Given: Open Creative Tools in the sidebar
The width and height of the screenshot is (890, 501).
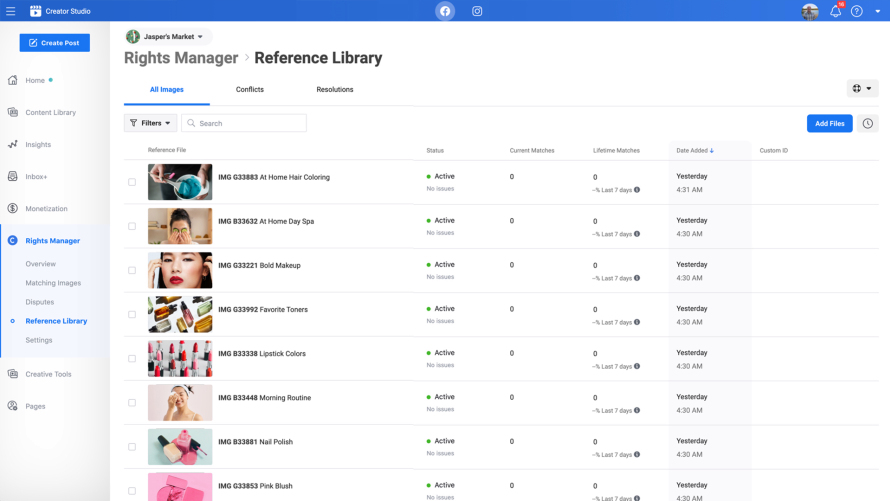Looking at the screenshot, I should pyautogui.click(x=48, y=374).
